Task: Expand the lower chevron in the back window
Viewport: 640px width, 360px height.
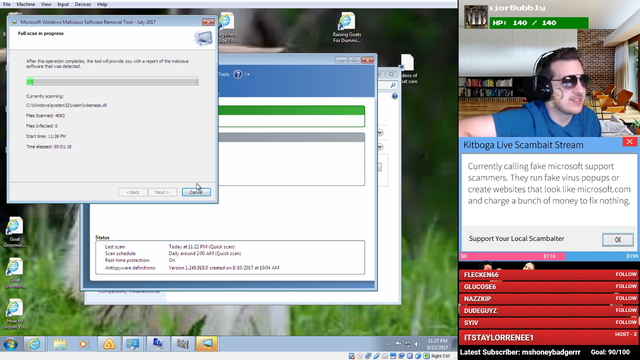Action: point(380,147)
